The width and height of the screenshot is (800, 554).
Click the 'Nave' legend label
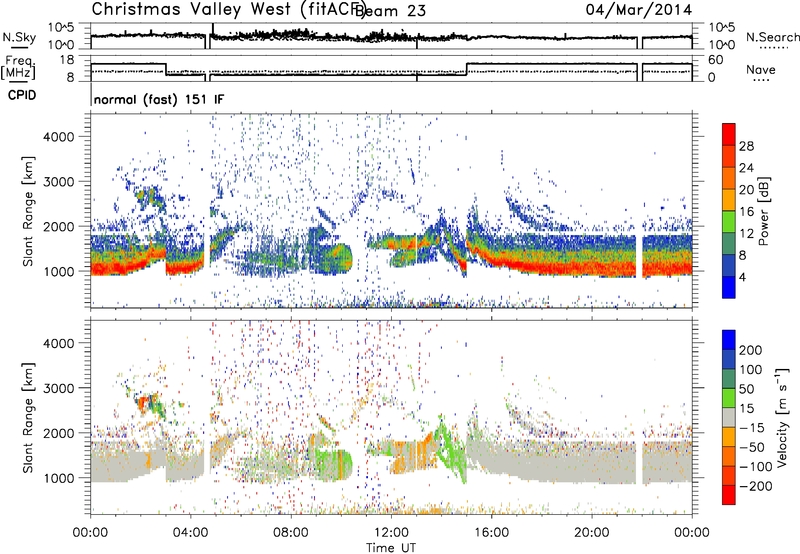click(x=760, y=69)
